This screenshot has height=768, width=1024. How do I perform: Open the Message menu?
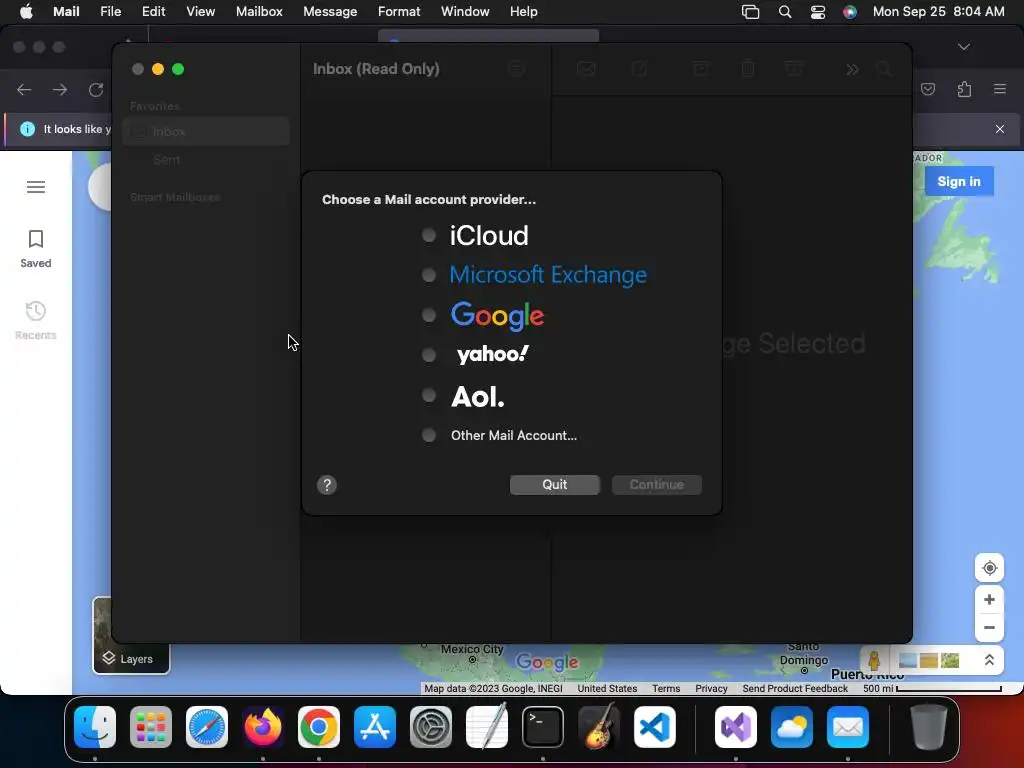[x=330, y=12]
